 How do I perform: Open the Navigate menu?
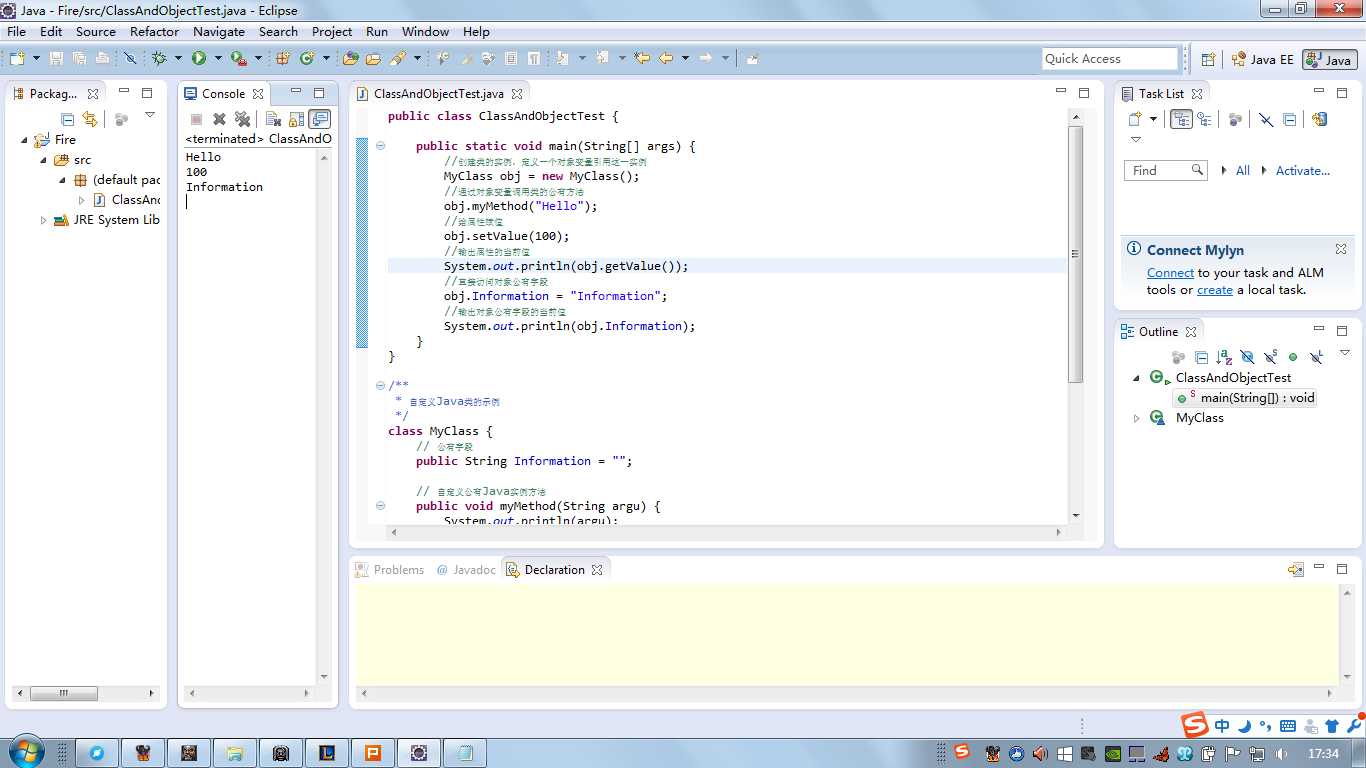point(219,31)
